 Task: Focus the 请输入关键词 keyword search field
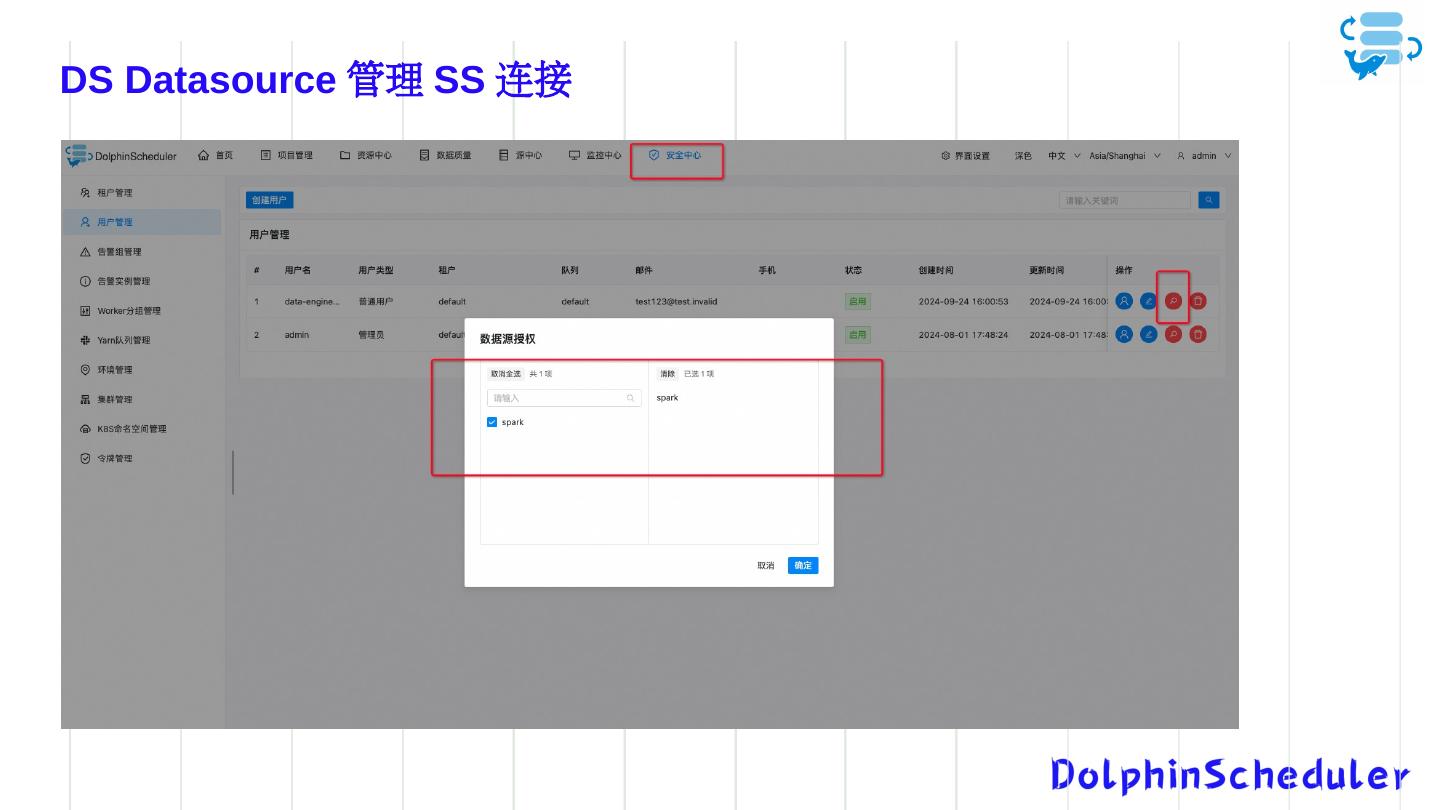(1125, 200)
